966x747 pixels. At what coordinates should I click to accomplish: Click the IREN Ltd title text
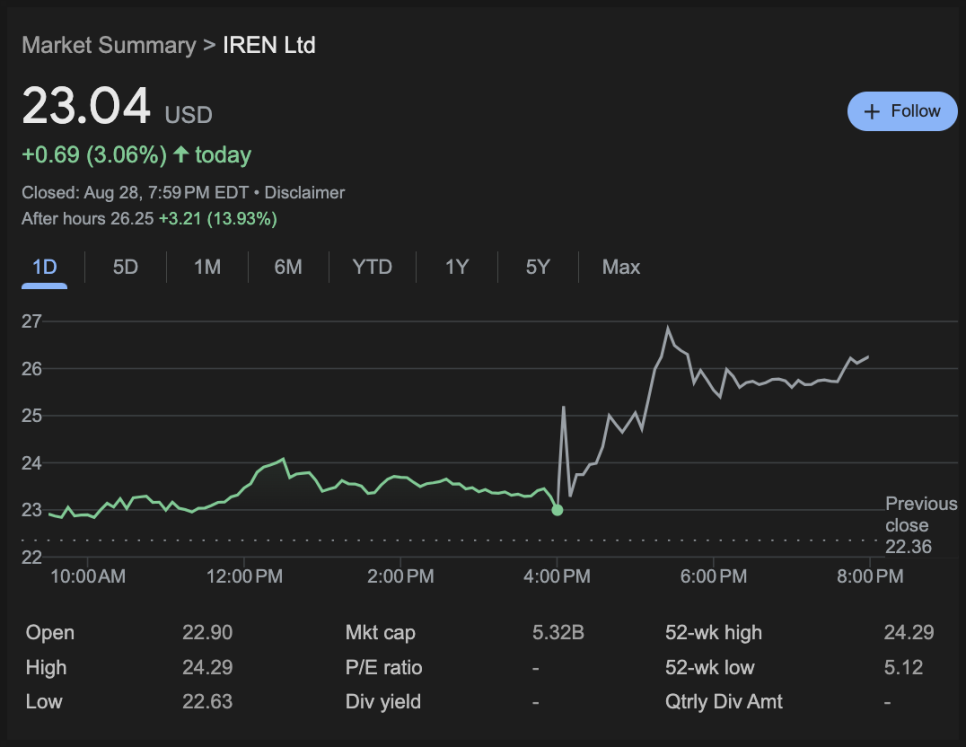pyautogui.click(x=269, y=45)
